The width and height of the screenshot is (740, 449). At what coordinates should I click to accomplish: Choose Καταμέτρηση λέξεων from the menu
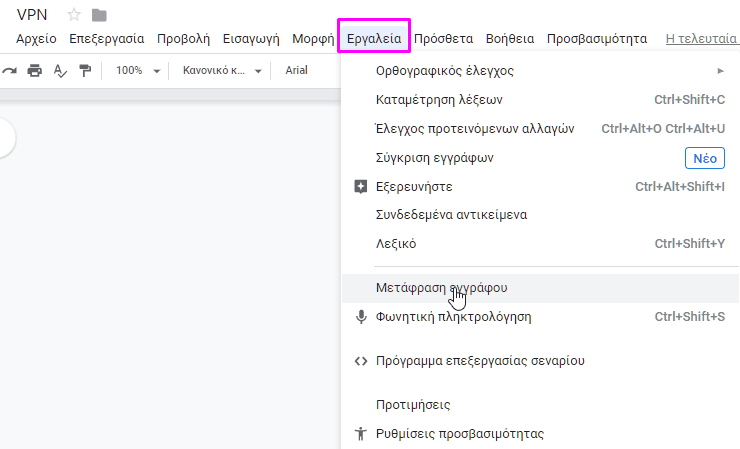click(540, 100)
